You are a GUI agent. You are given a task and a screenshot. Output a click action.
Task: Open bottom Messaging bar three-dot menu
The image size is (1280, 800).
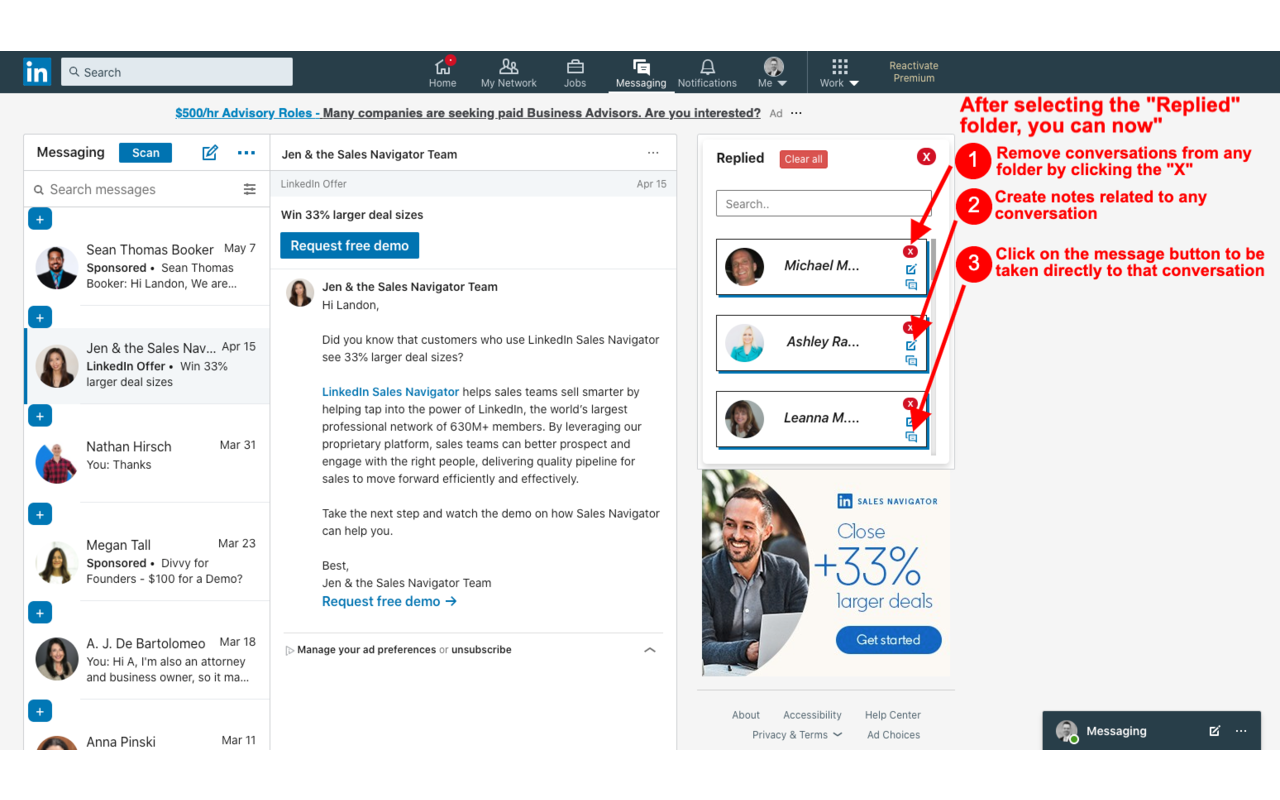coord(1241,731)
